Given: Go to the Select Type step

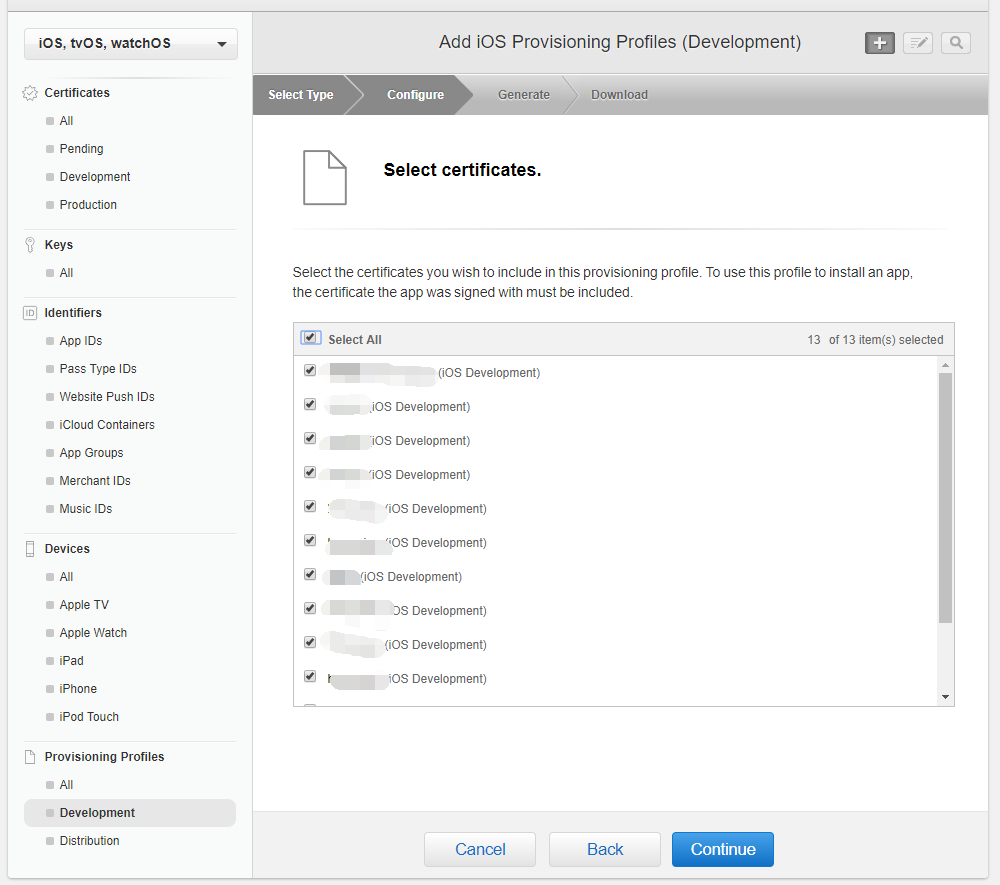Looking at the screenshot, I should (x=301, y=95).
